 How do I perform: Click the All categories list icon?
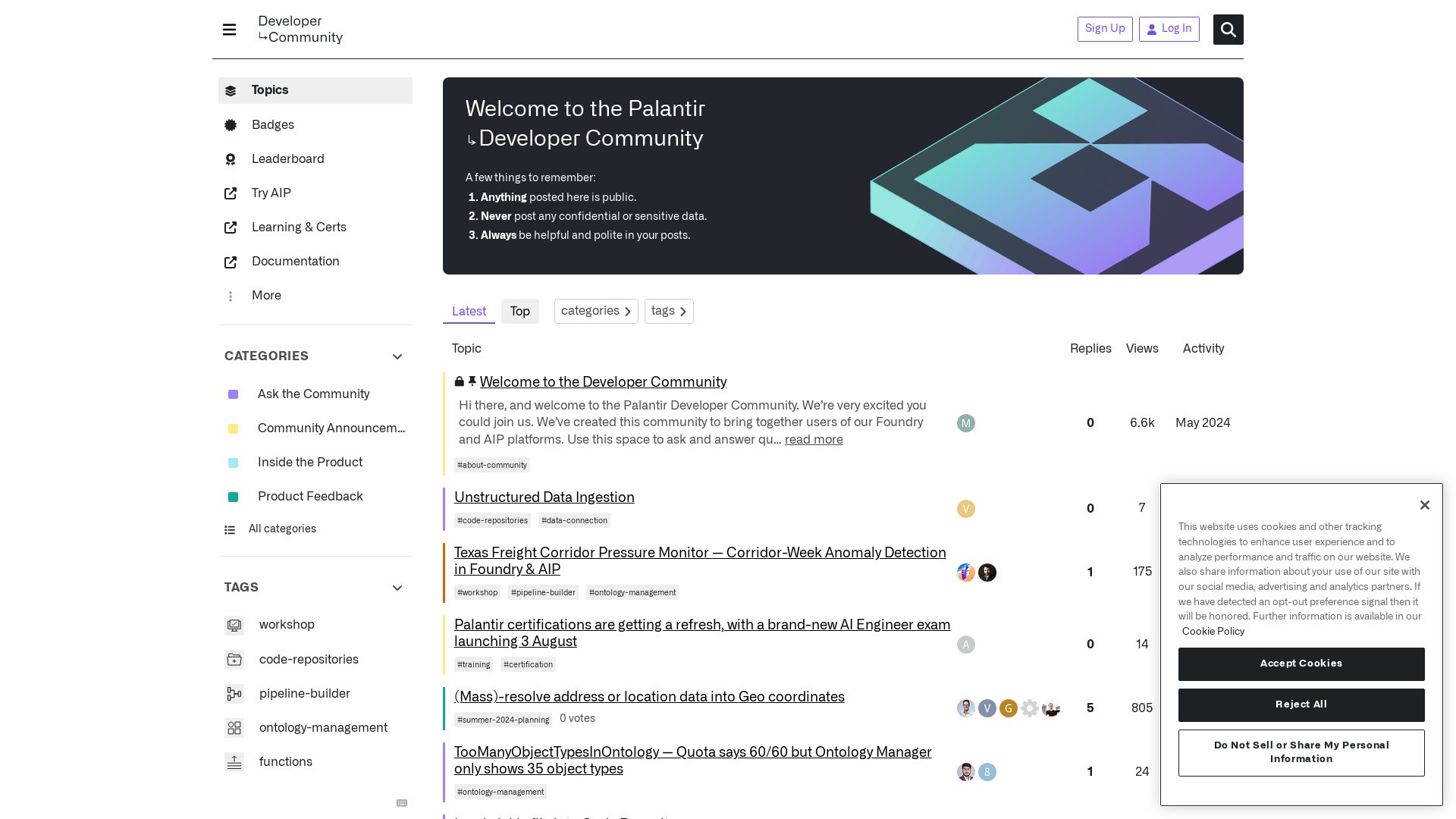point(230,530)
